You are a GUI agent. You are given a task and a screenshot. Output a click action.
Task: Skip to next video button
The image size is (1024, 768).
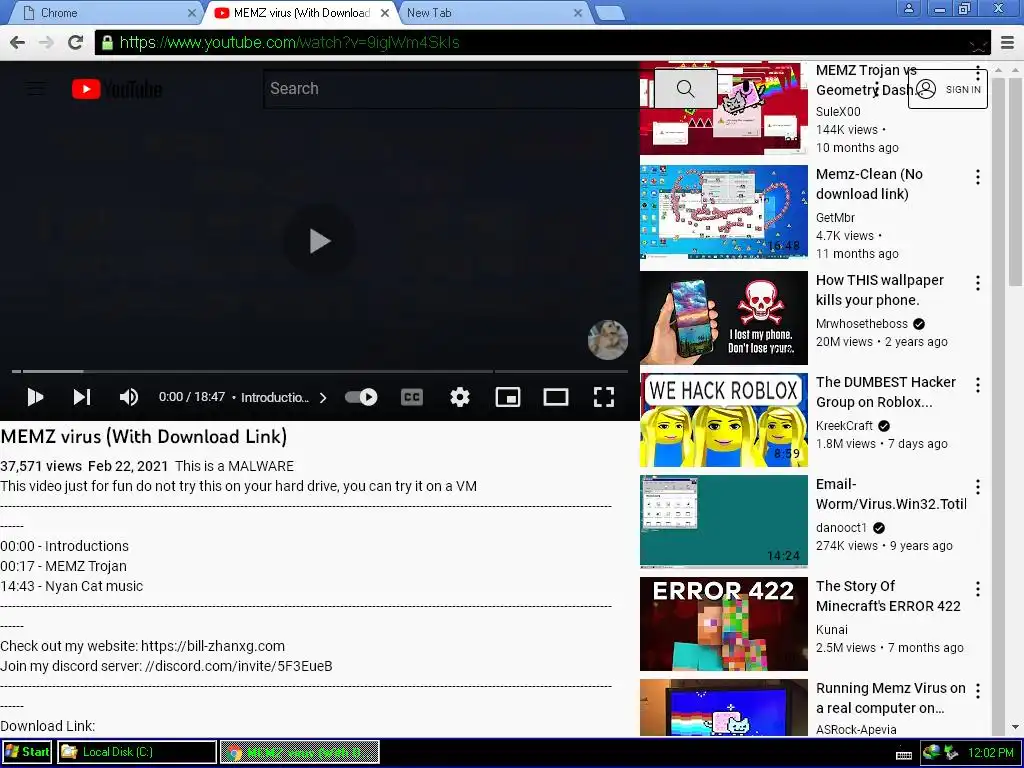82,397
